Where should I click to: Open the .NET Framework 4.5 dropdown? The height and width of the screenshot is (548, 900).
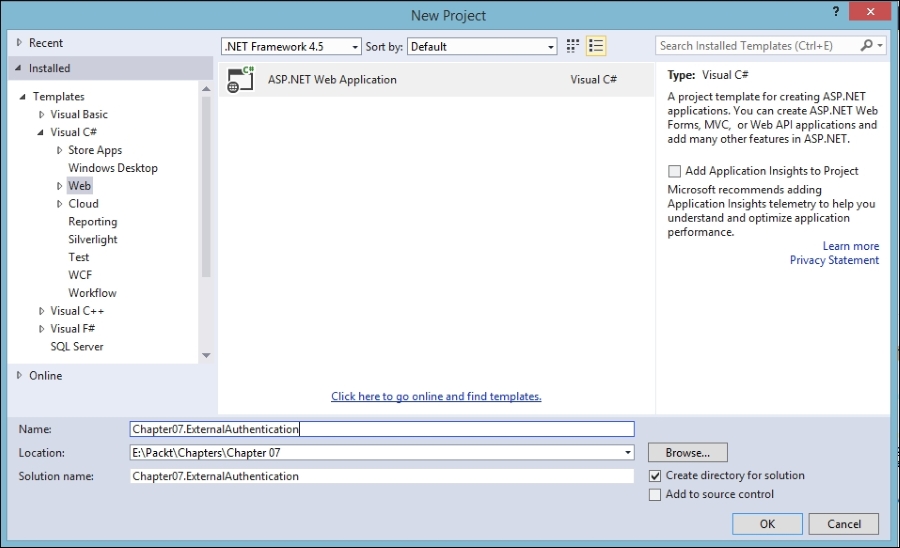pyautogui.click(x=291, y=47)
